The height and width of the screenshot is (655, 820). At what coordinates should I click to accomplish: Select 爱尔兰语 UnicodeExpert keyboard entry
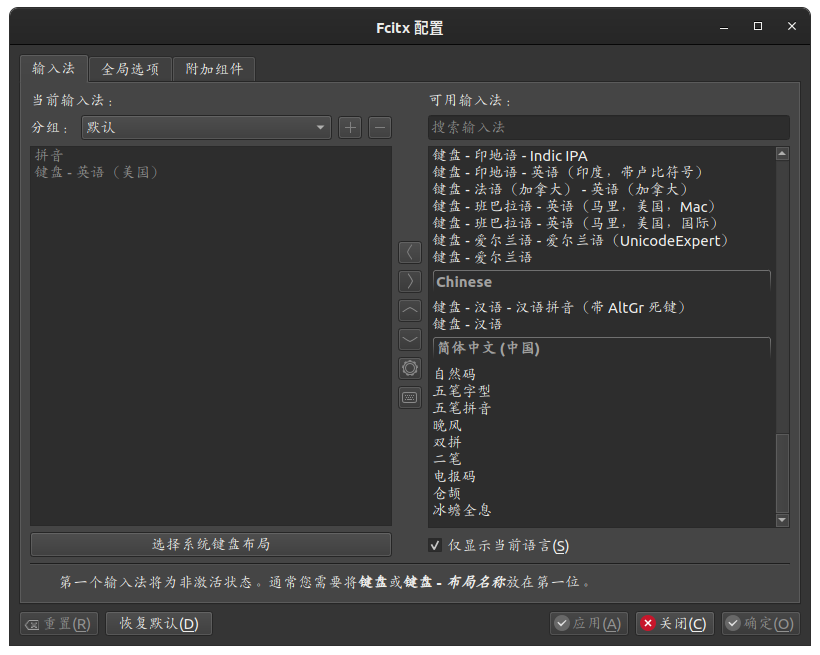tap(601, 241)
